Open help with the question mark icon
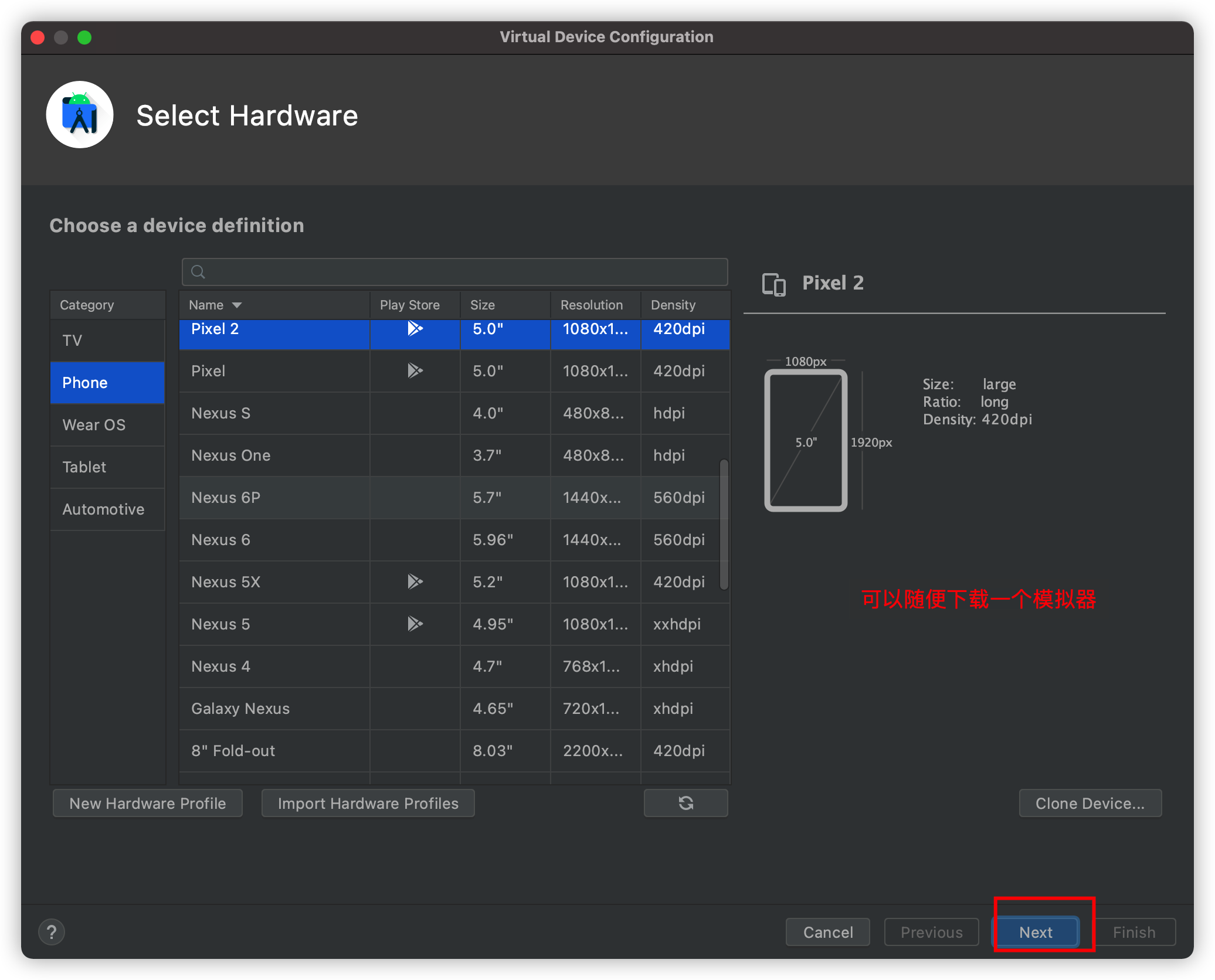This screenshot has width=1215, height=980. pyautogui.click(x=52, y=932)
